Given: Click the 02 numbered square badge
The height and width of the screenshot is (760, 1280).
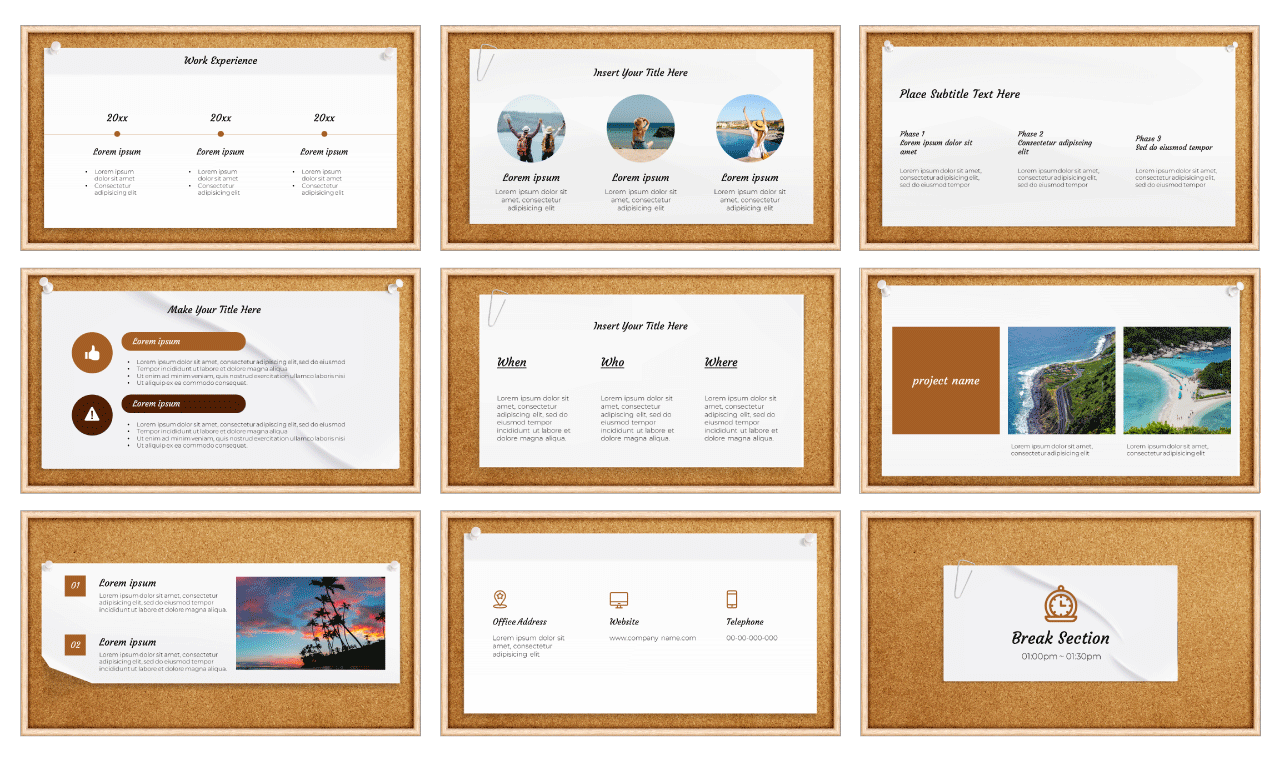Looking at the screenshot, I should pyautogui.click(x=75, y=645).
